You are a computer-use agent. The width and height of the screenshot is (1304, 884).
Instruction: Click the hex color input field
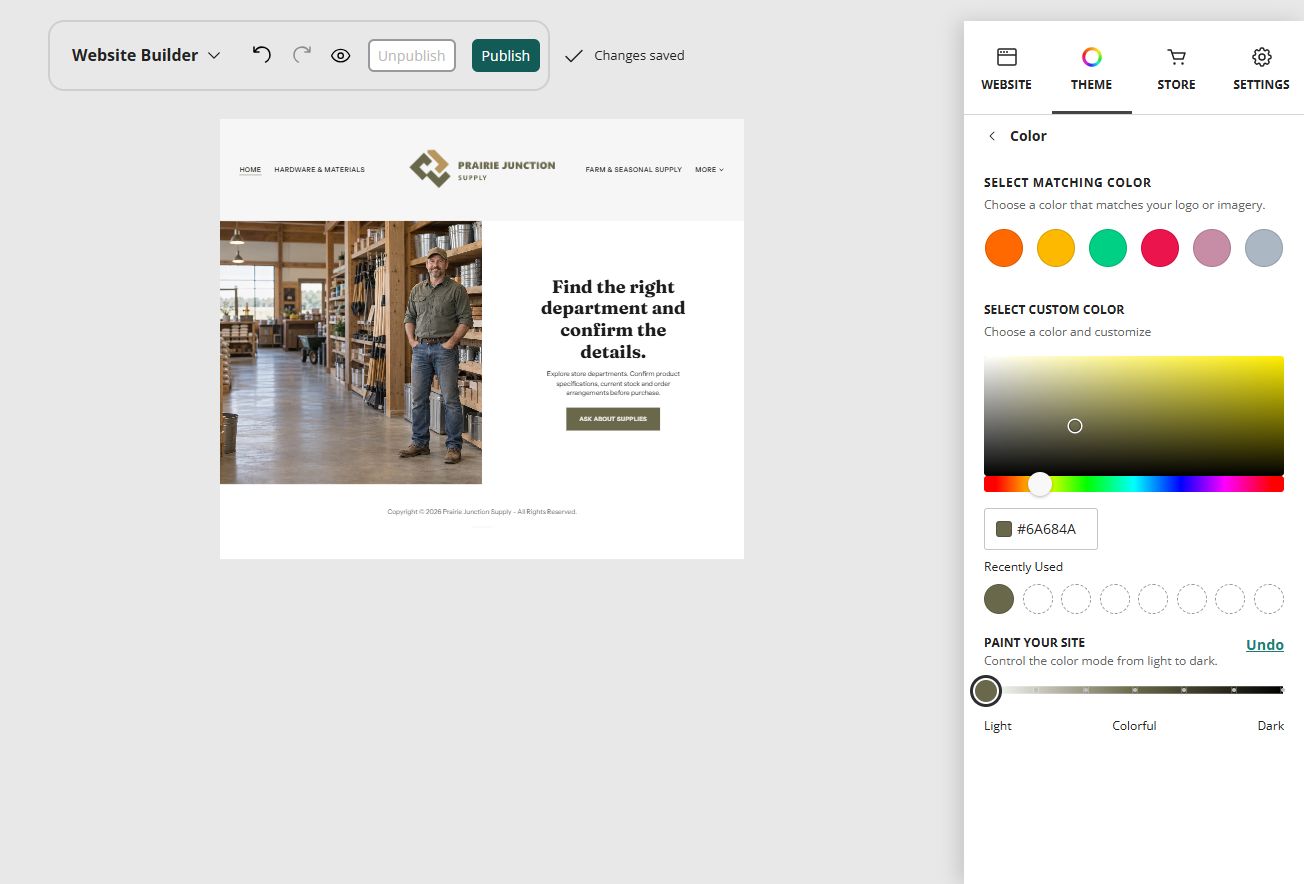click(1041, 529)
